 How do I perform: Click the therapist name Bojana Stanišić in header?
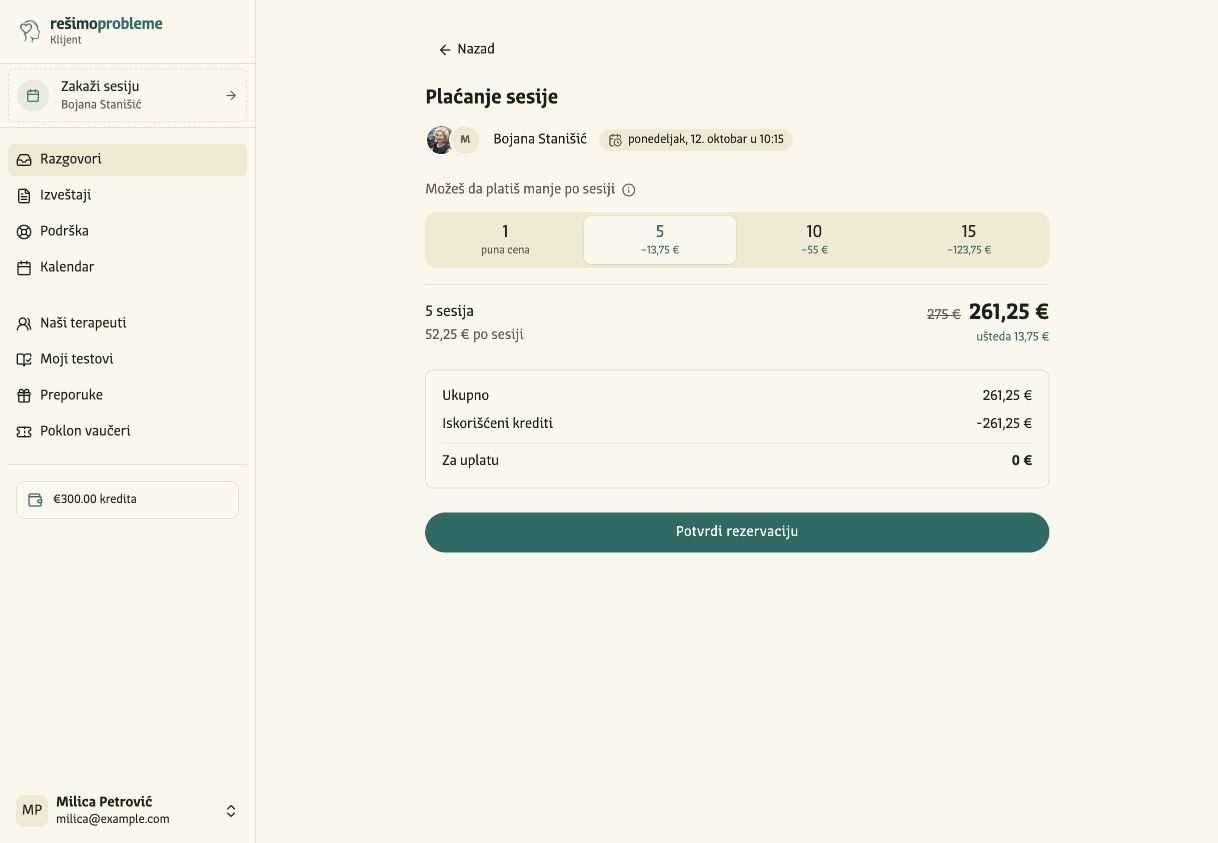coord(540,139)
